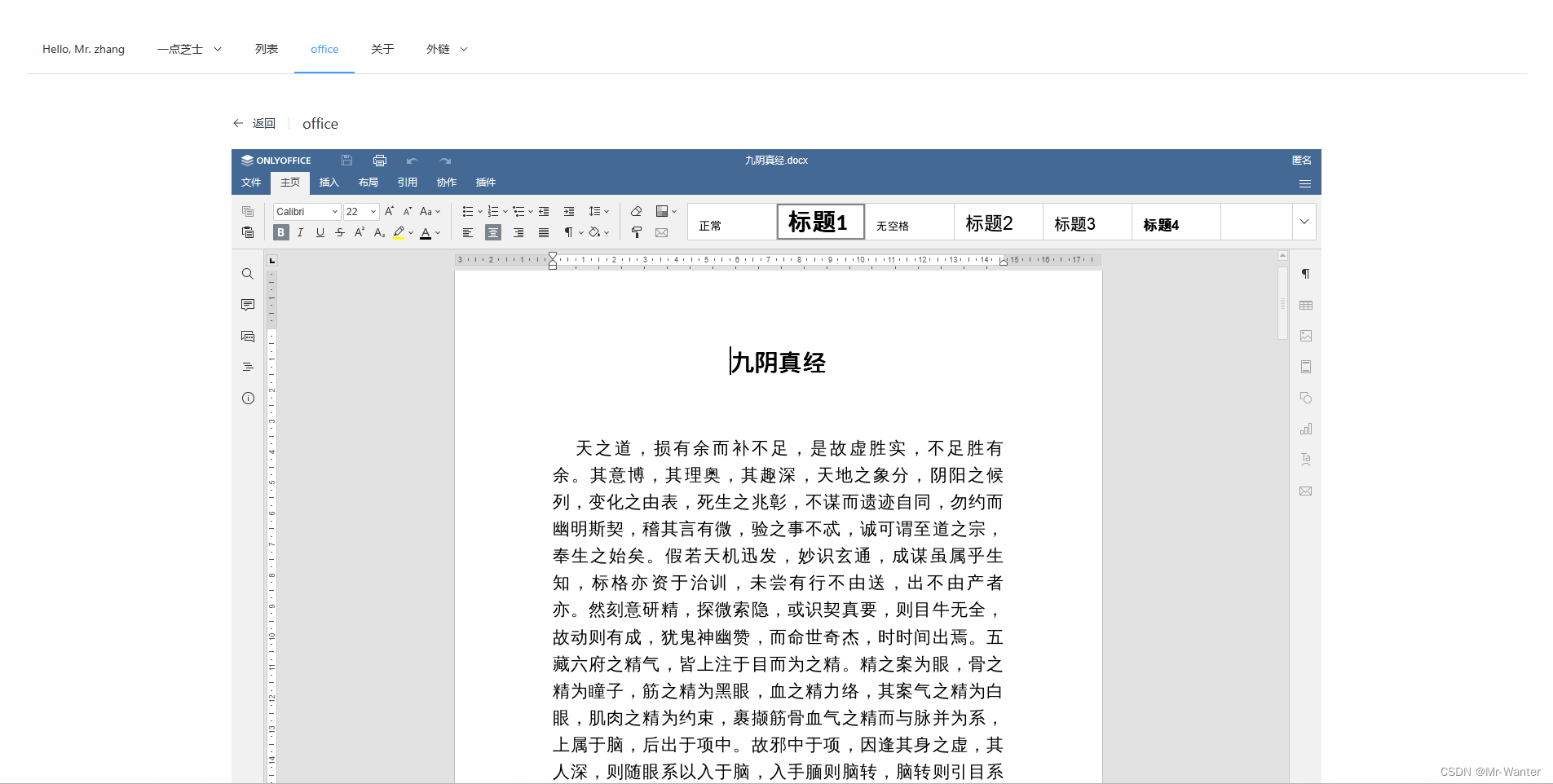This screenshot has height=784, width=1553.
Task: Toggle bold formatting
Action: (x=280, y=232)
